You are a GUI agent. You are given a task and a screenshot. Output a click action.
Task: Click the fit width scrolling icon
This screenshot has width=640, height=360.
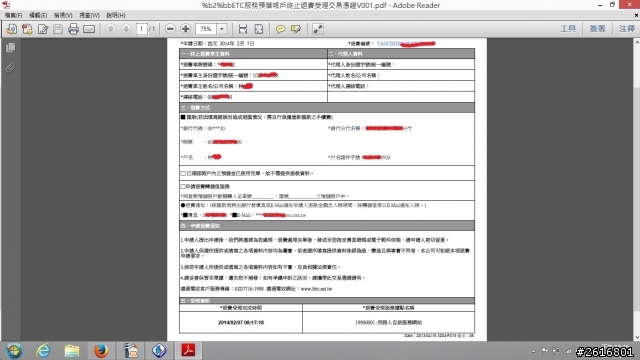coord(243,29)
